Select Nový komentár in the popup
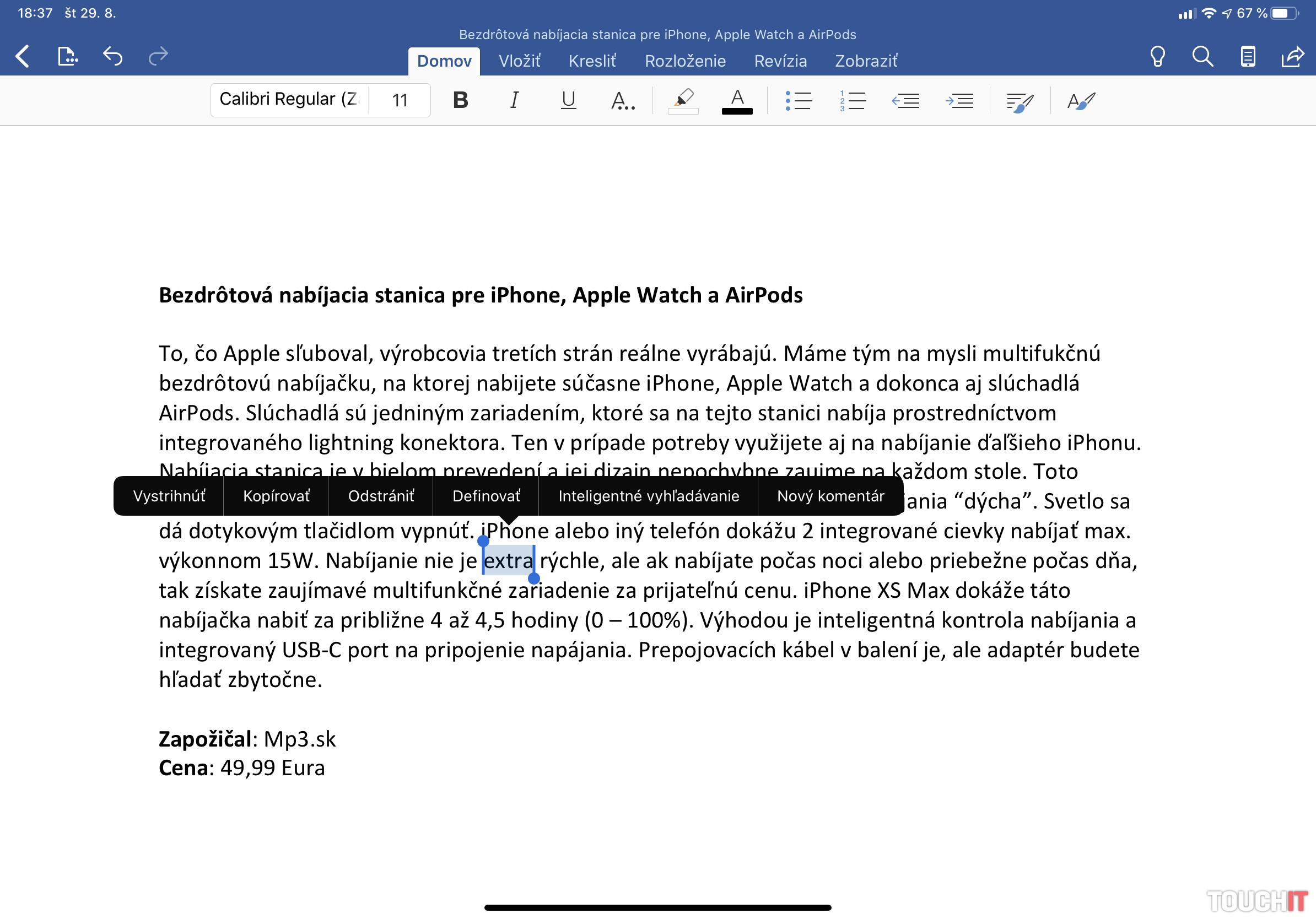 830,496
